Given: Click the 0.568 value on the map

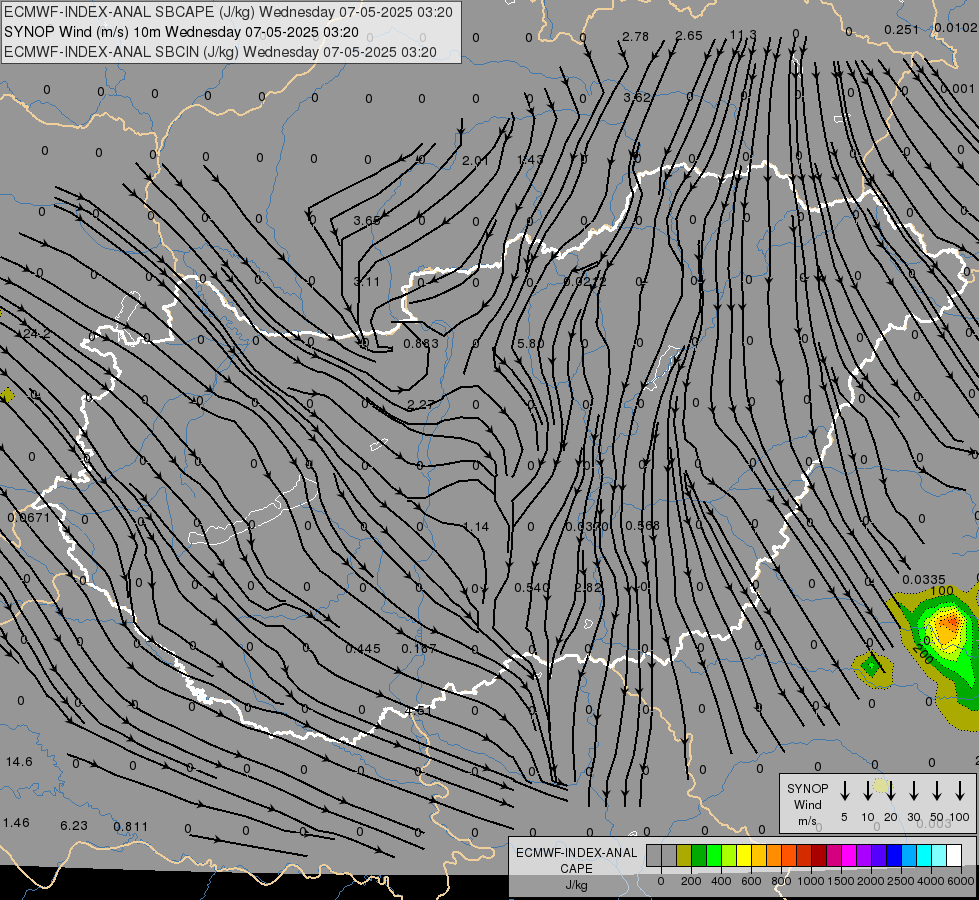Looking at the screenshot, I should (642, 526).
